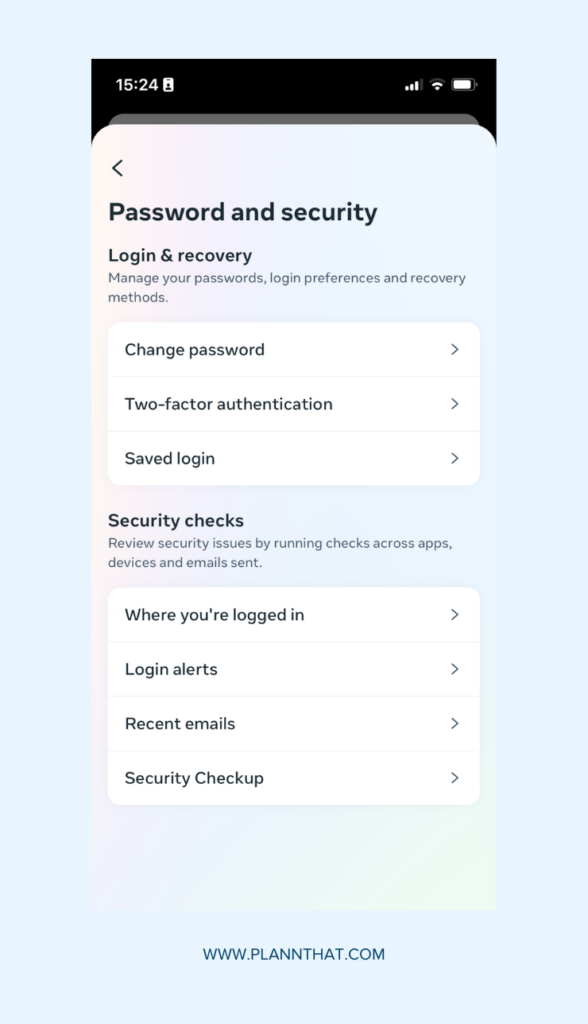This screenshot has height=1024, width=588.
Task: Expand the Login alerts chevron
Action: (x=455, y=669)
